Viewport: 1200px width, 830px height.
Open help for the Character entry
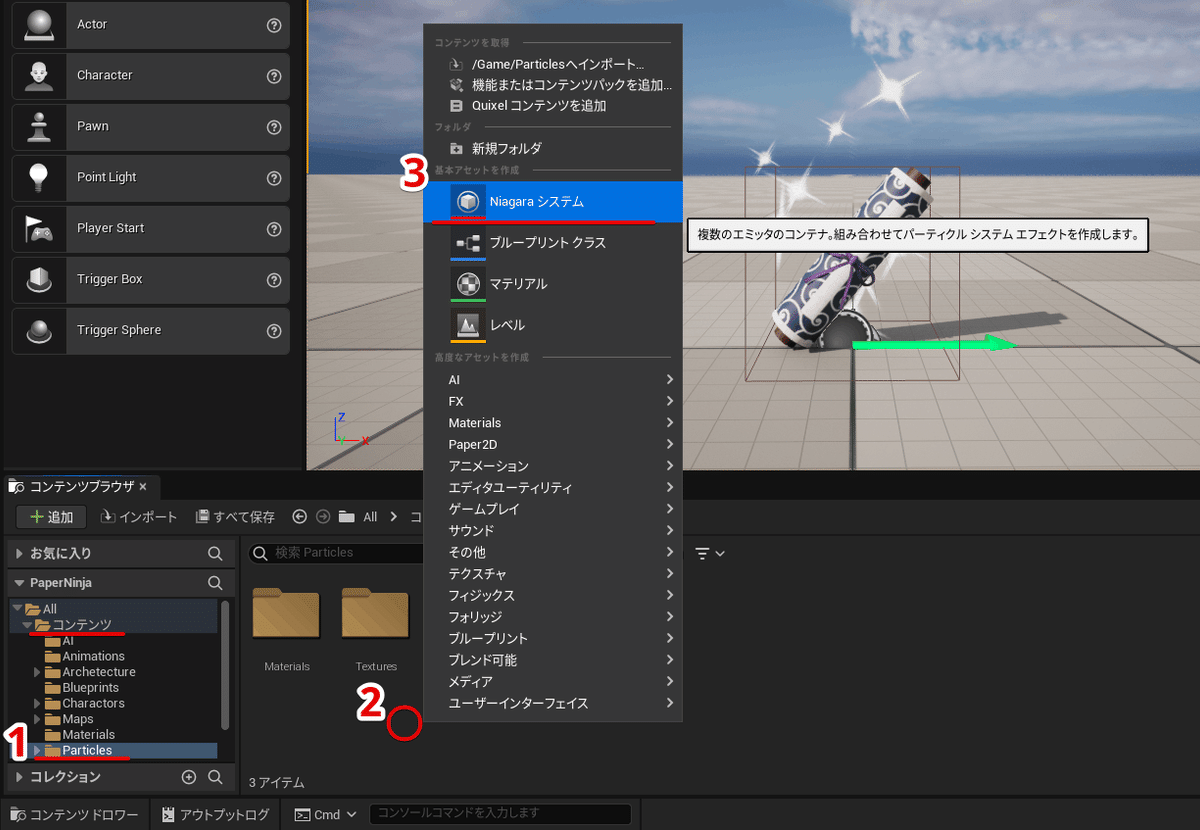coord(274,76)
